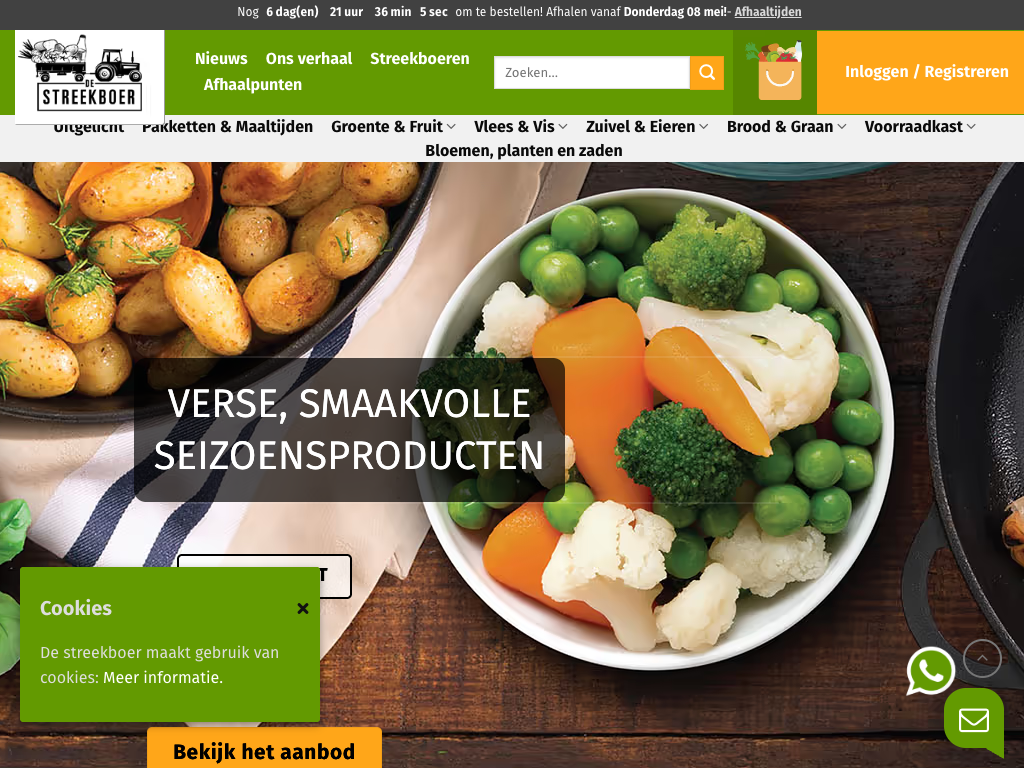Expand the Vlees & Vis dropdown
Screen dimensions: 1024x768
pos(520,127)
